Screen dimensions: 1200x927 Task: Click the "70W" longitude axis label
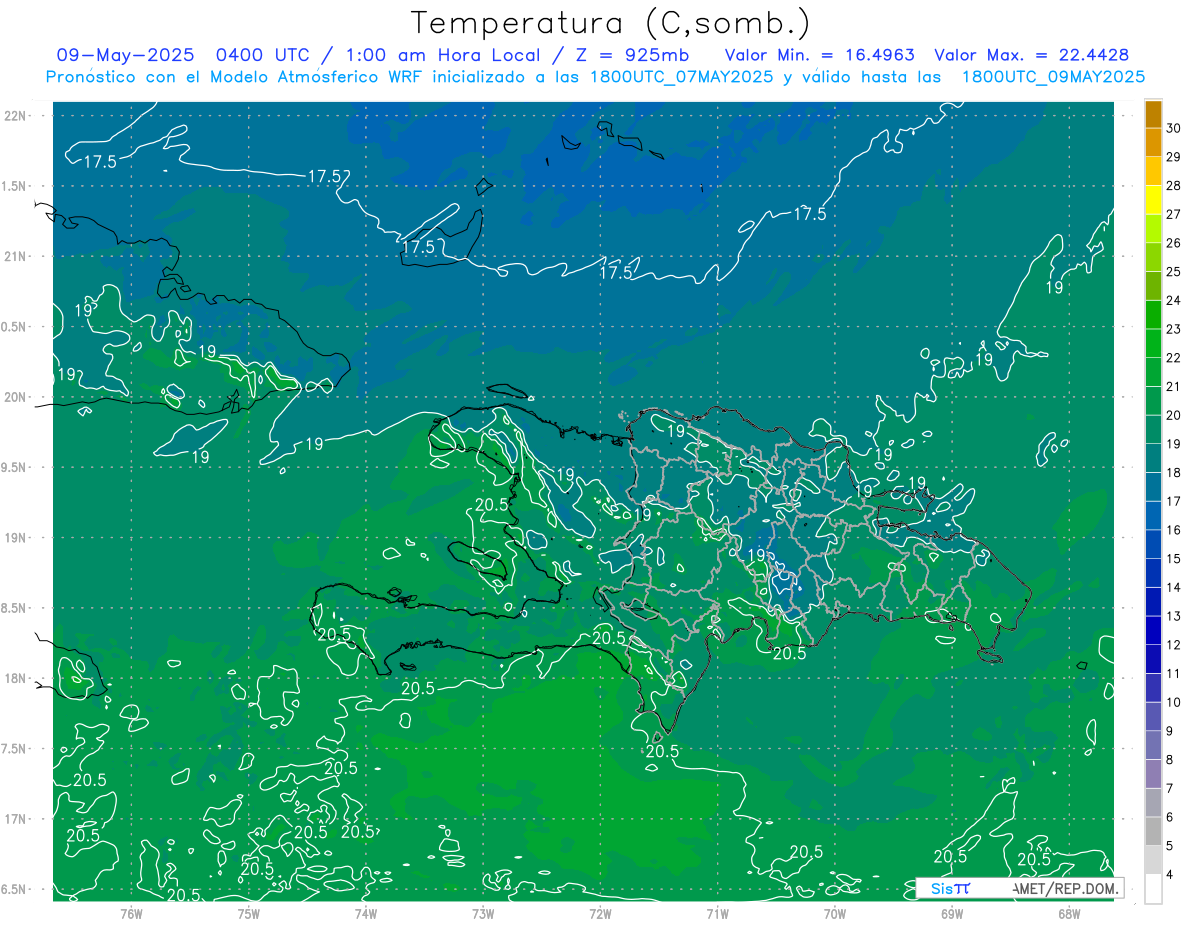(x=834, y=914)
